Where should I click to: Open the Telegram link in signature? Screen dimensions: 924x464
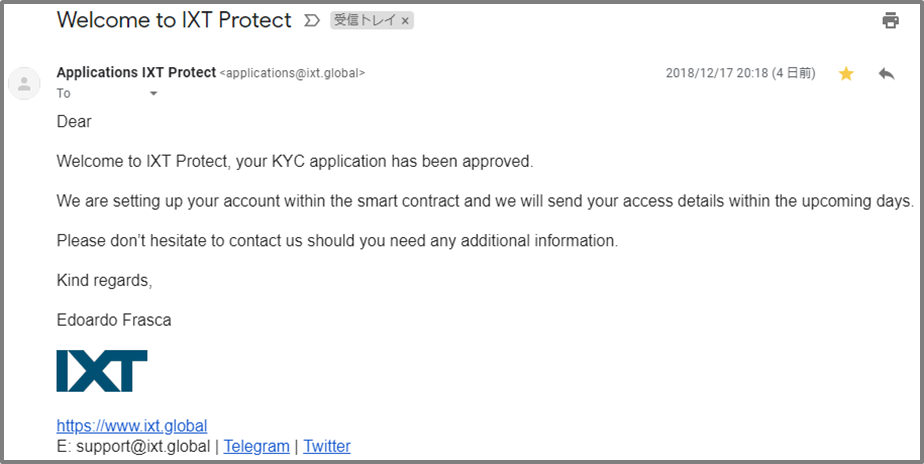tap(256, 446)
